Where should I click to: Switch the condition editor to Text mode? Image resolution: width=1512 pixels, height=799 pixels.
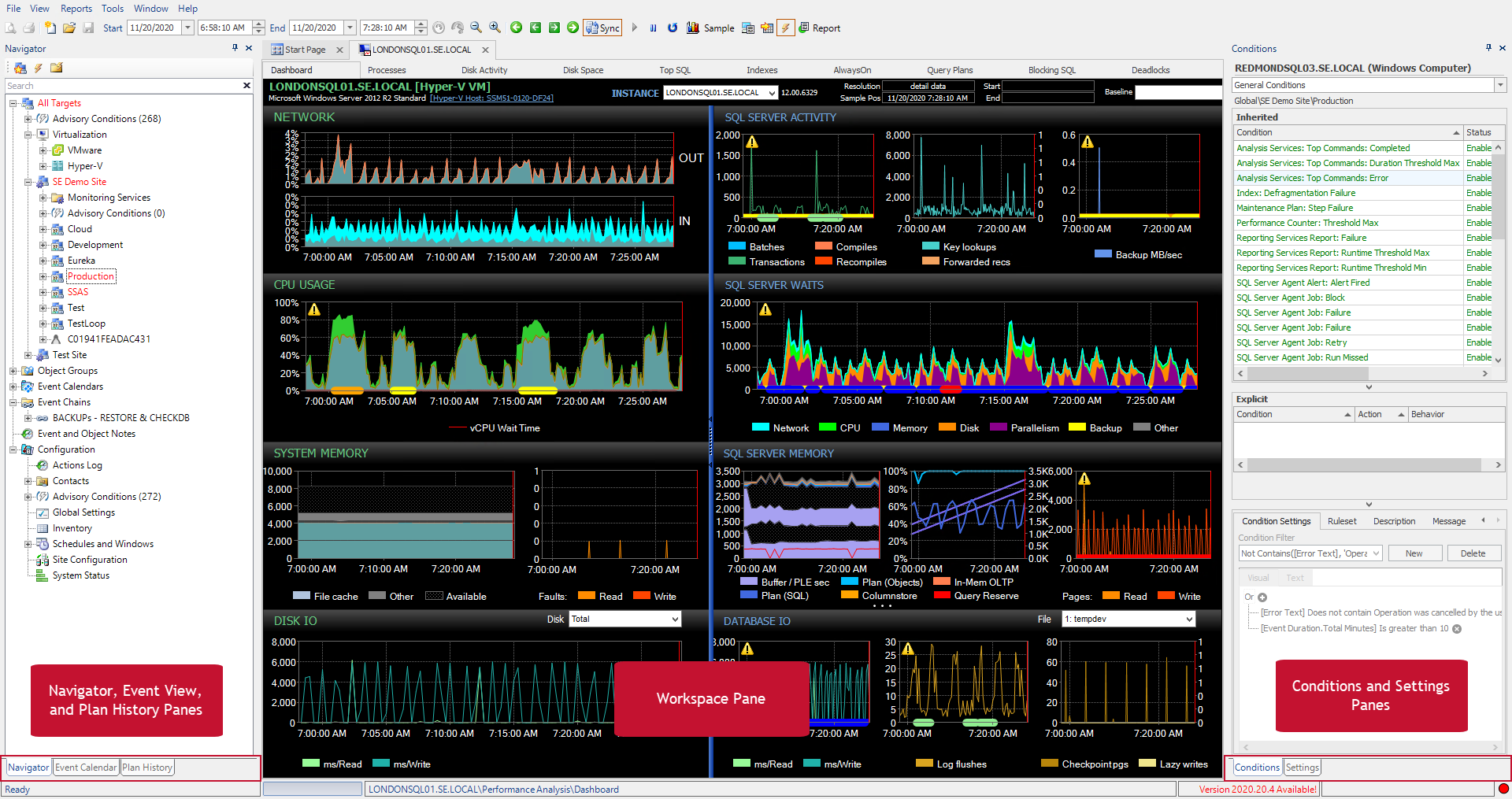[1295, 577]
